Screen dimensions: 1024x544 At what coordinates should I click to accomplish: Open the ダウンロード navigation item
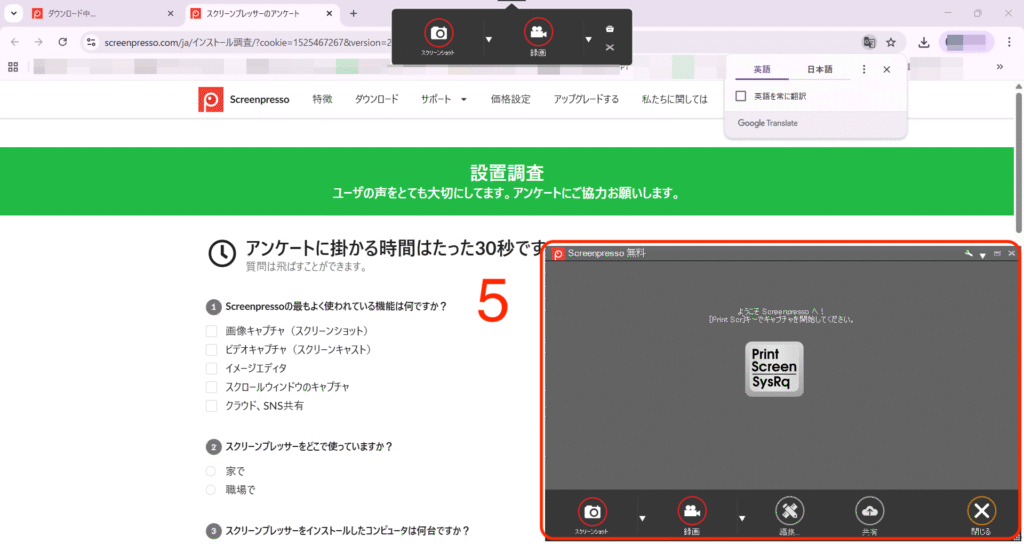pyautogui.click(x=376, y=99)
